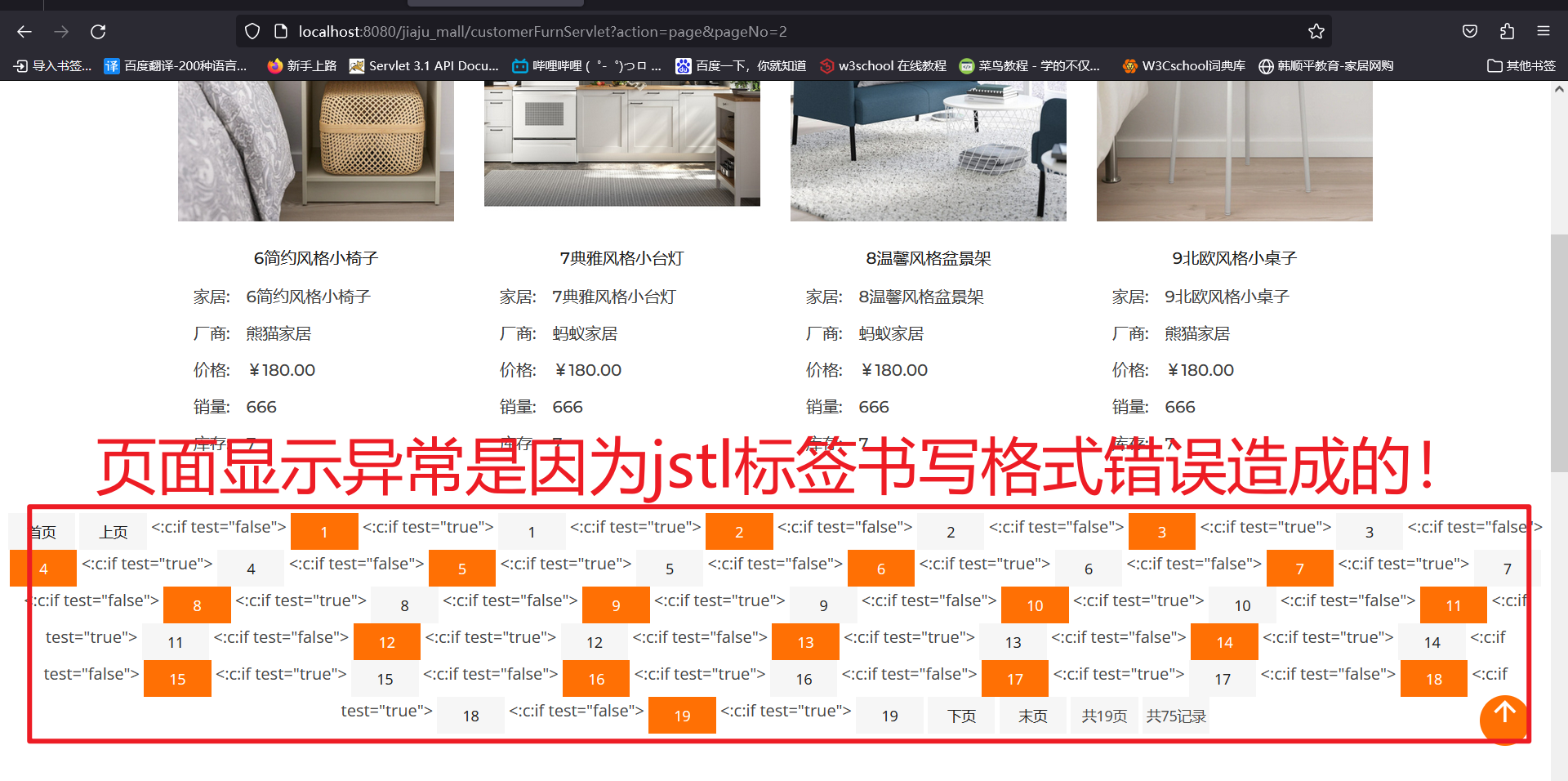
Task: Click the address bar URL field
Action: coord(784,32)
